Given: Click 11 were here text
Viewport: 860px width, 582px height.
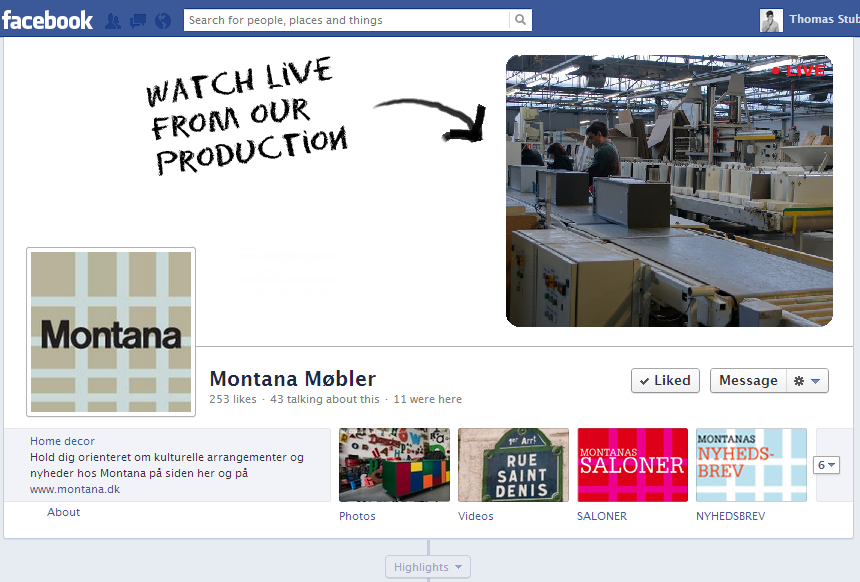Looking at the screenshot, I should (x=428, y=399).
